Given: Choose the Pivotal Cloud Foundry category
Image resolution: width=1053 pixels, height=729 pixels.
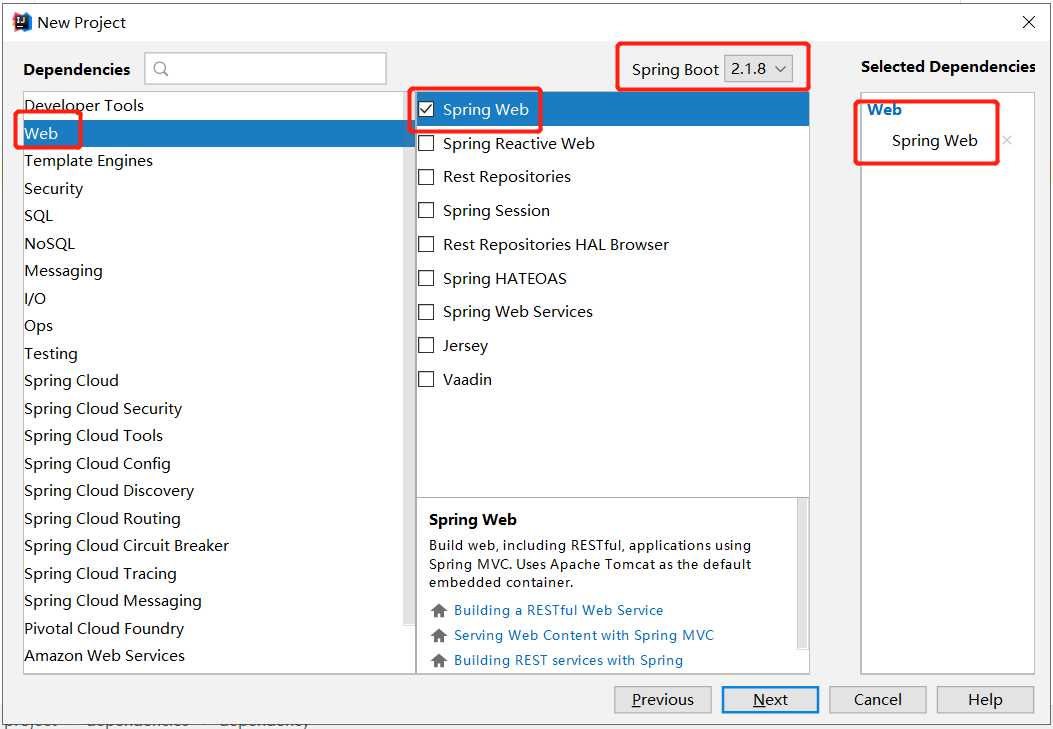Looking at the screenshot, I should [x=214, y=628].
